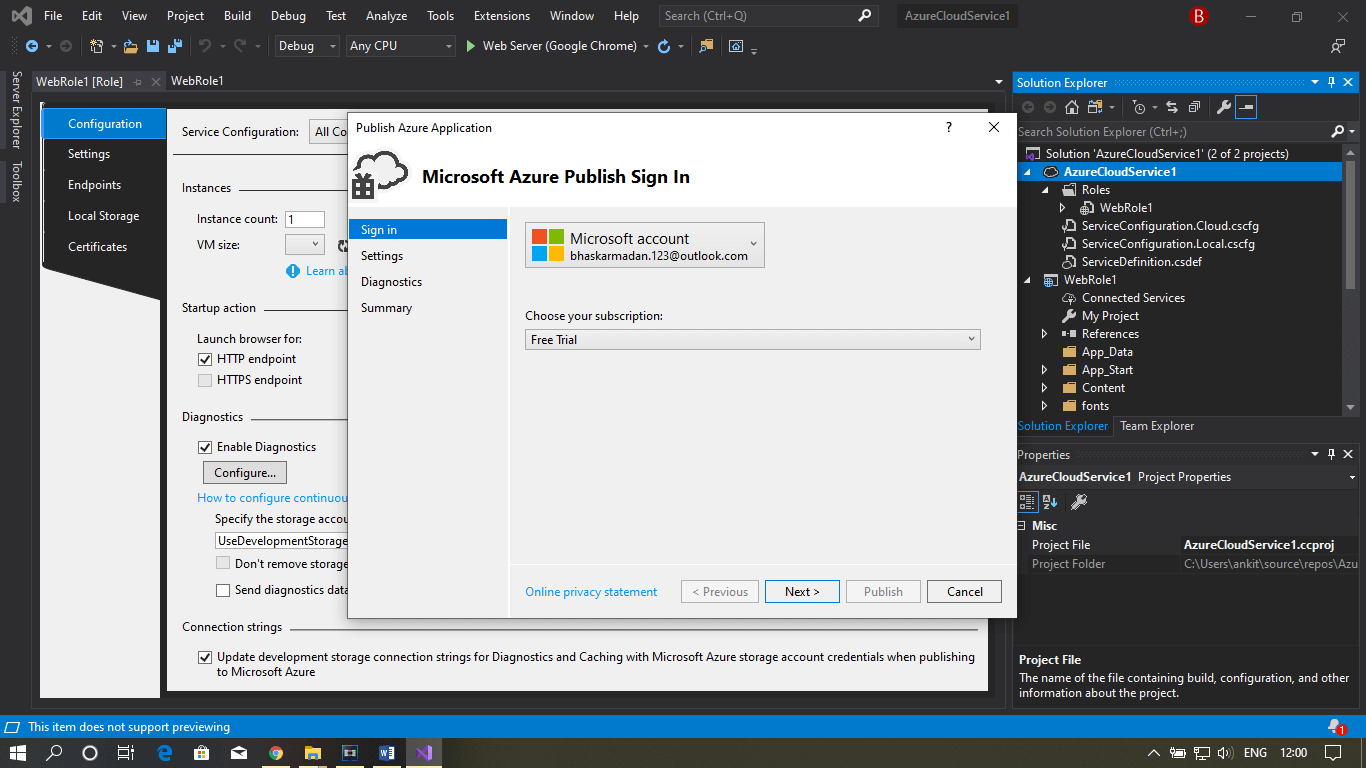
Task: Toggle Update development storage connection strings checkbox
Action: [205, 657]
